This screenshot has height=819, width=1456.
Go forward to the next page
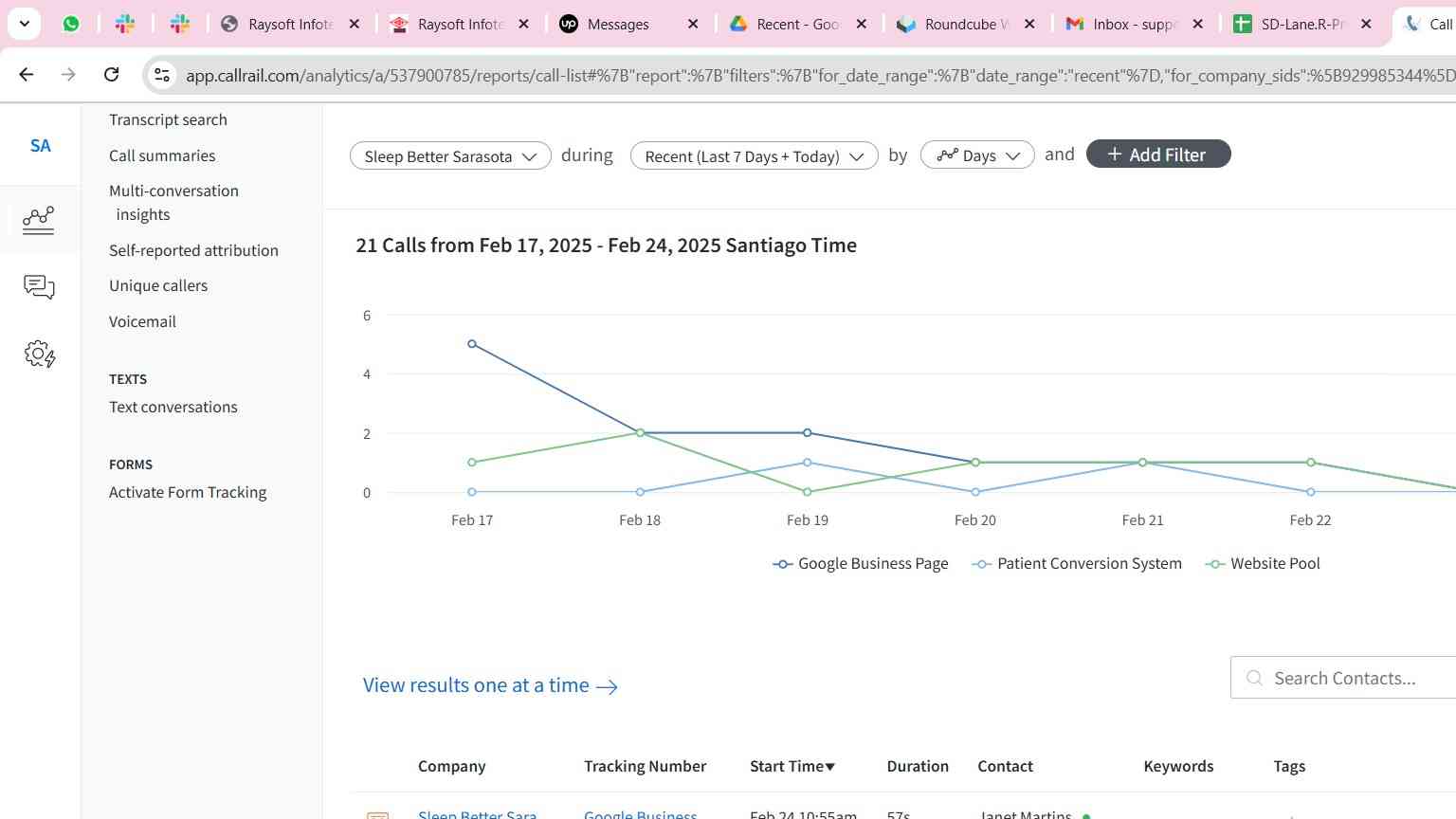68,74
